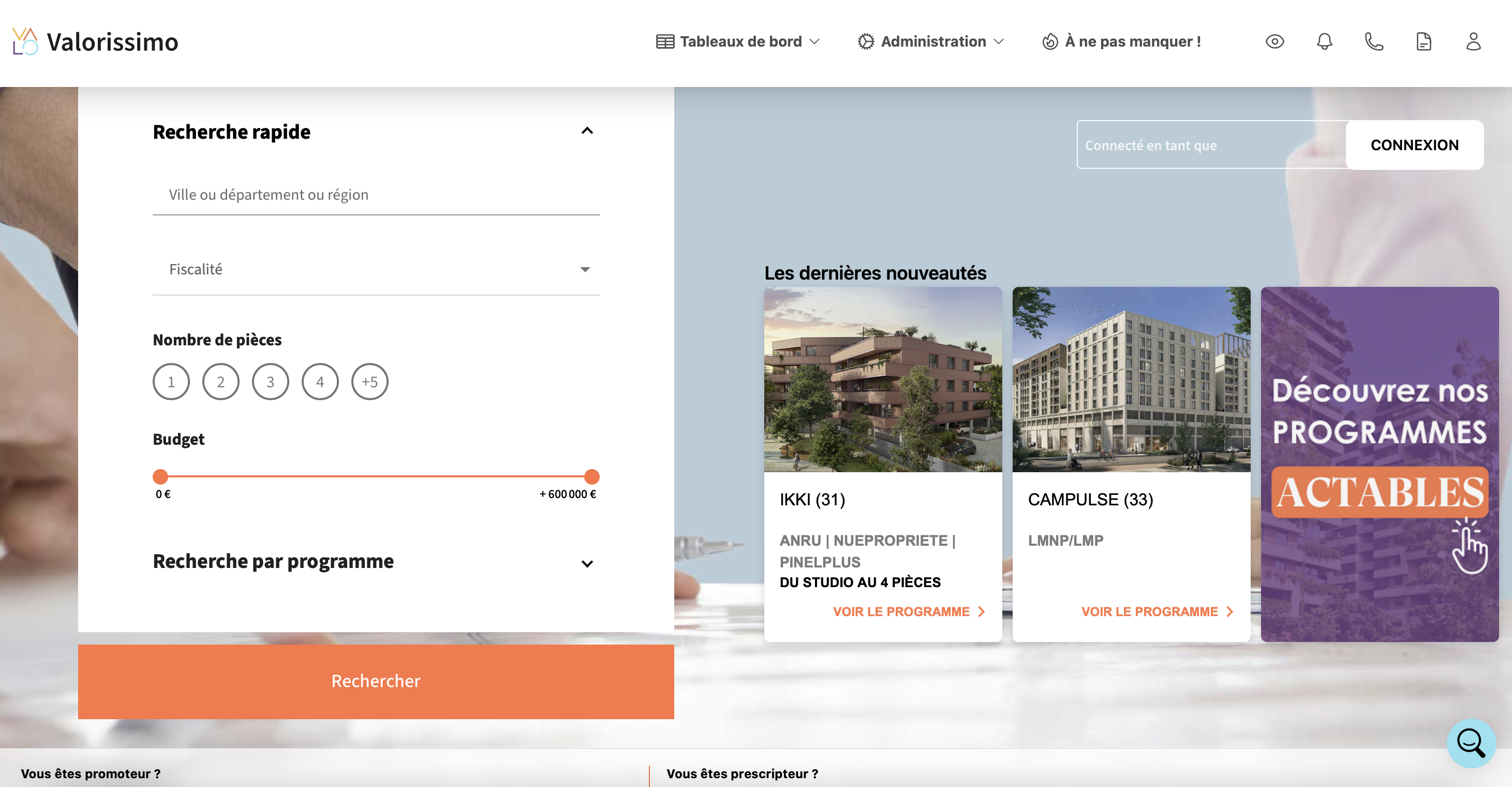Open documents via the page icon
Viewport: 1512px width, 787px height.
coord(1425,41)
